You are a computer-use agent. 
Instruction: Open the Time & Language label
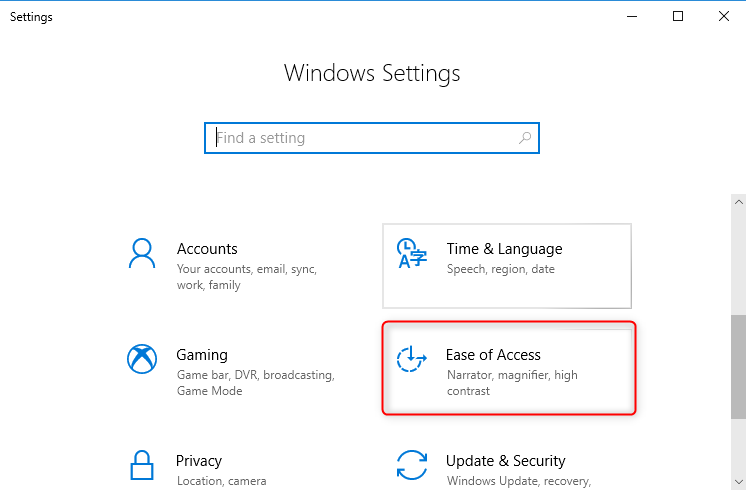click(x=504, y=249)
